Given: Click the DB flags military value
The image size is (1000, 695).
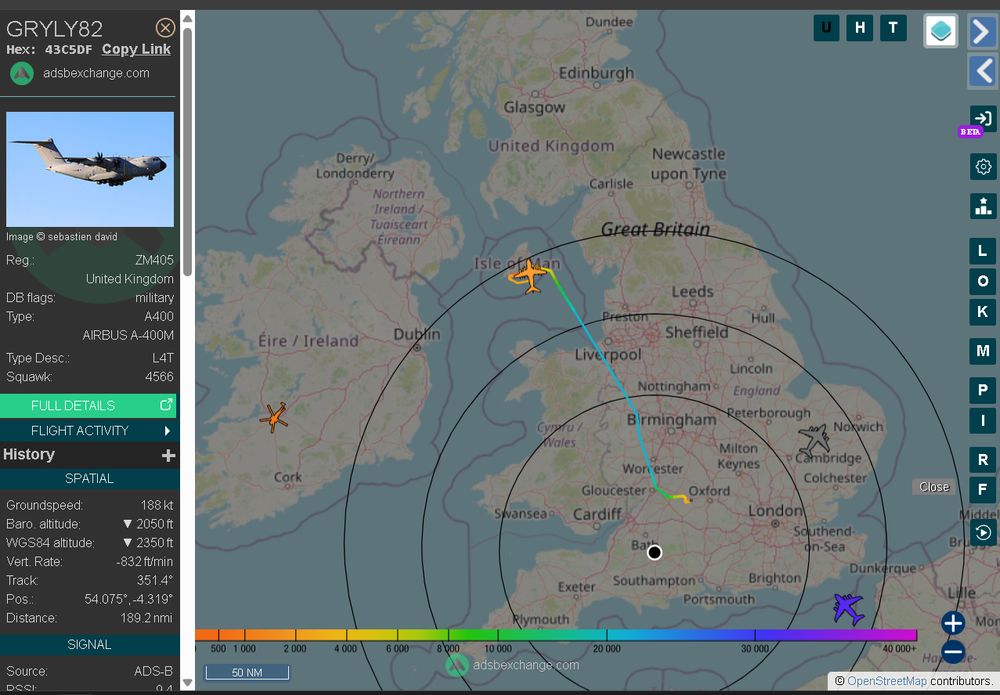Looking at the screenshot, I should (154, 298).
